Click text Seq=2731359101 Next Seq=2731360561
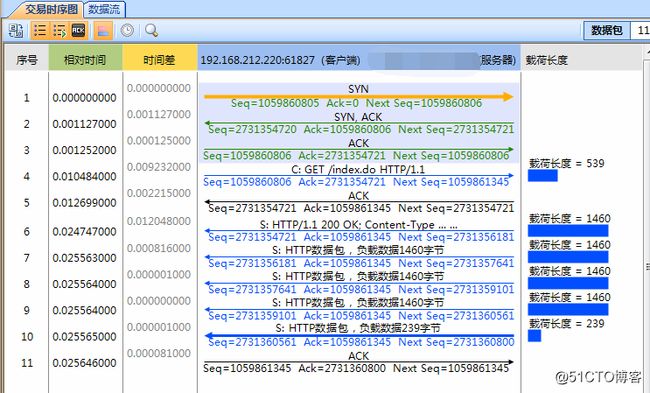The height and width of the screenshot is (393, 650). (x=361, y=316)
